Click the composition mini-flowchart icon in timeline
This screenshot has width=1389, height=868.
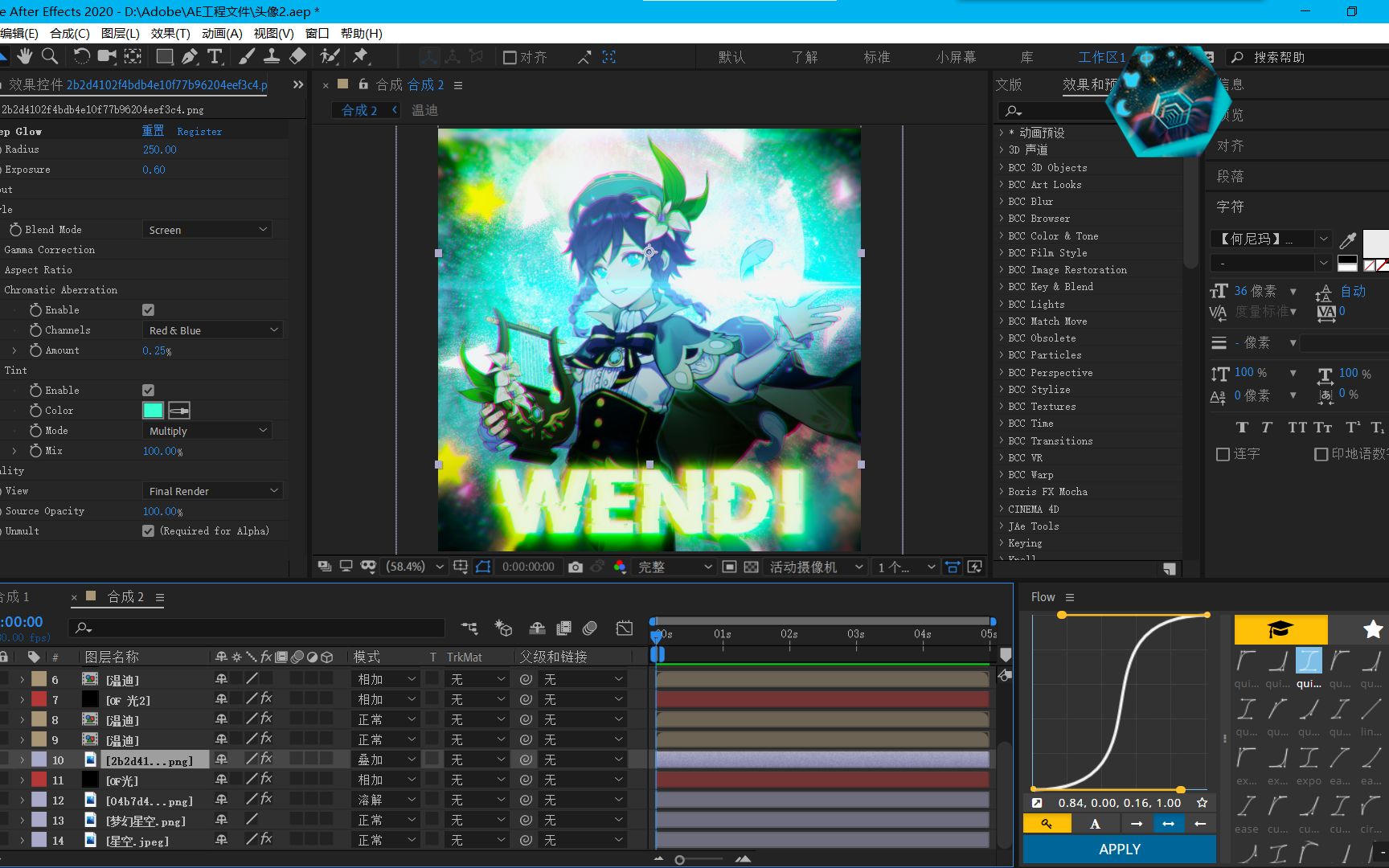(x=469, y=628)
